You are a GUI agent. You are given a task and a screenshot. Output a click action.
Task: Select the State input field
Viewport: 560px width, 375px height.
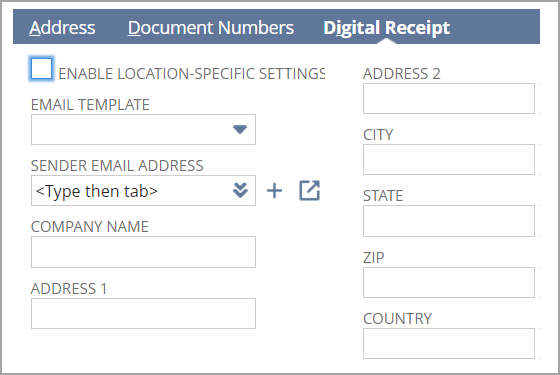pos(449,221)
